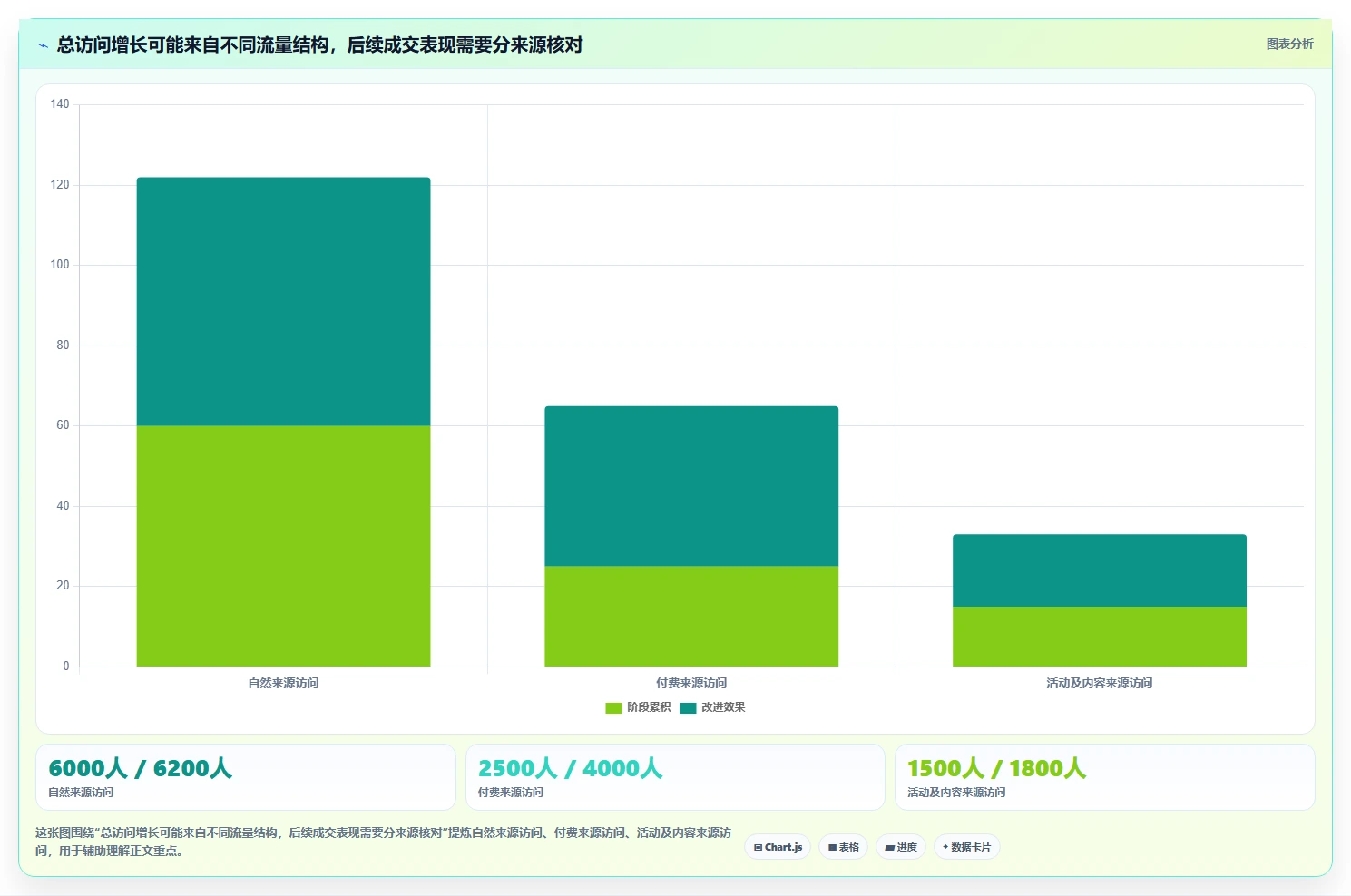This screenshot has height=896, width=1351.
Task: Click the y-axis value 140
Action: (x=60, y=104)
